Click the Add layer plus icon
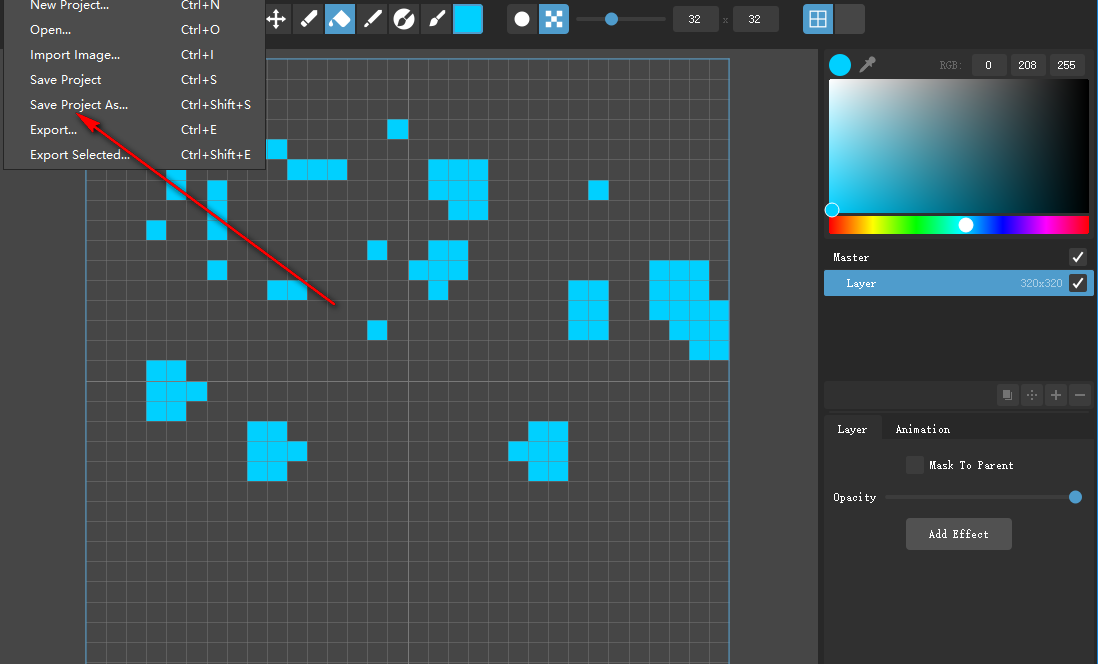Image resolution: width=1100 pixels, height=664 pixels. click(1055, 394)
